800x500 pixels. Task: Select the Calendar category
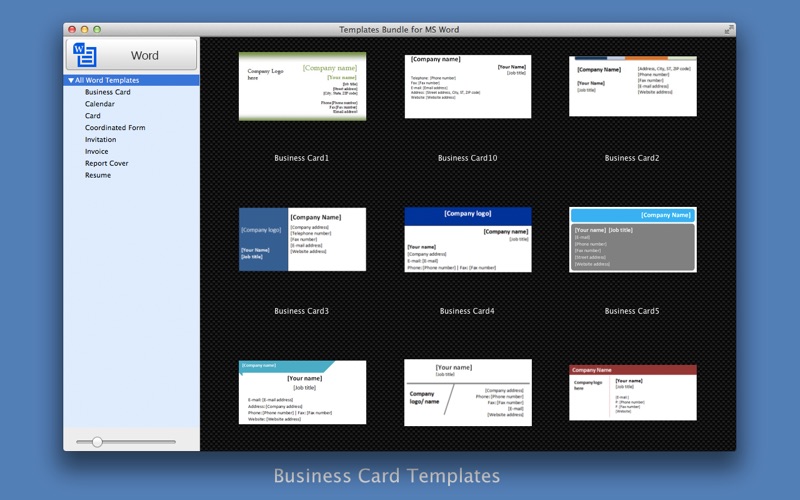[99, 104]
